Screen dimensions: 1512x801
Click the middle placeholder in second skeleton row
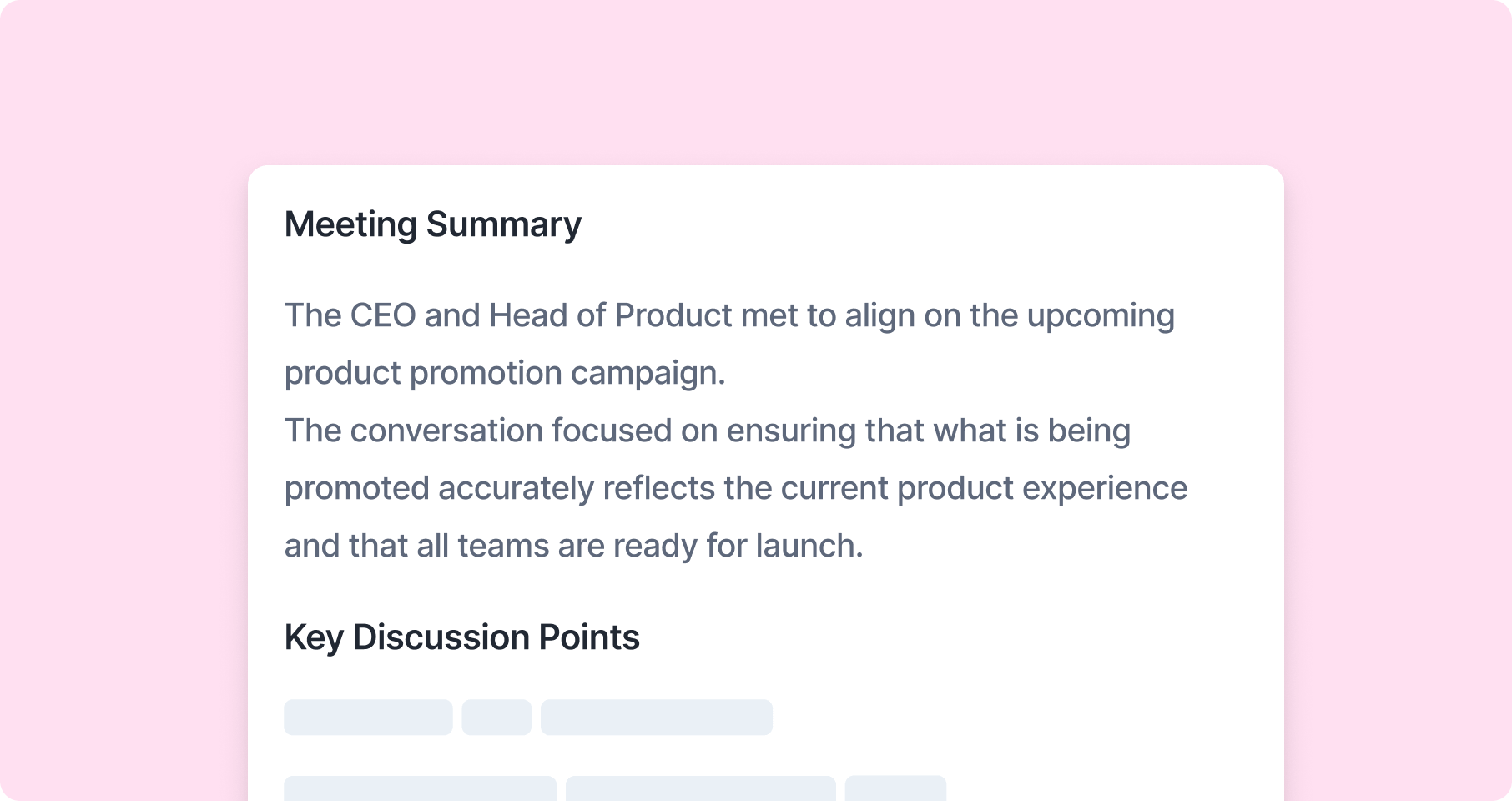pos(701,789)
